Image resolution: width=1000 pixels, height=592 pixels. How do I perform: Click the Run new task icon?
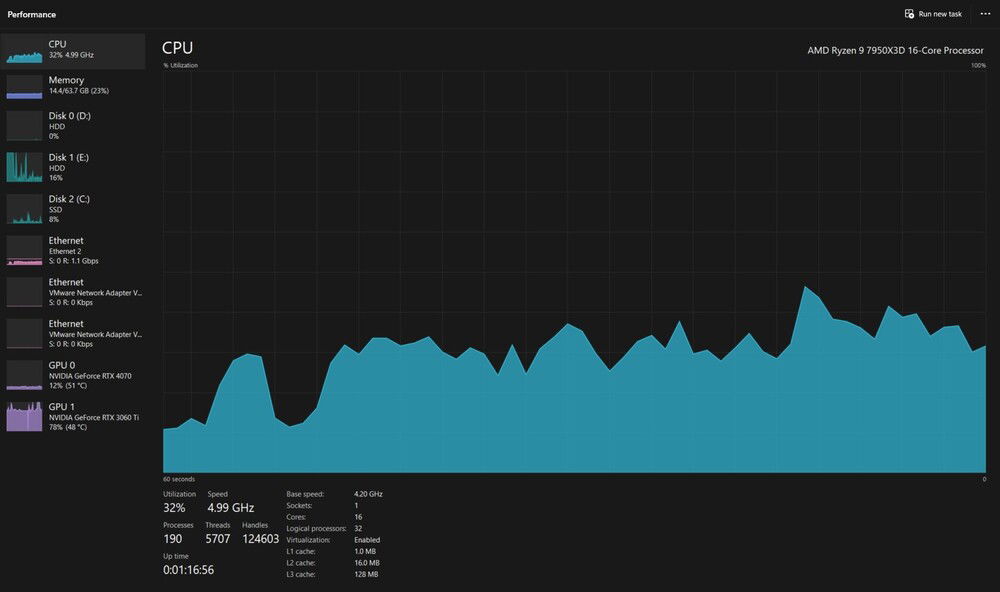click(908, 14)
